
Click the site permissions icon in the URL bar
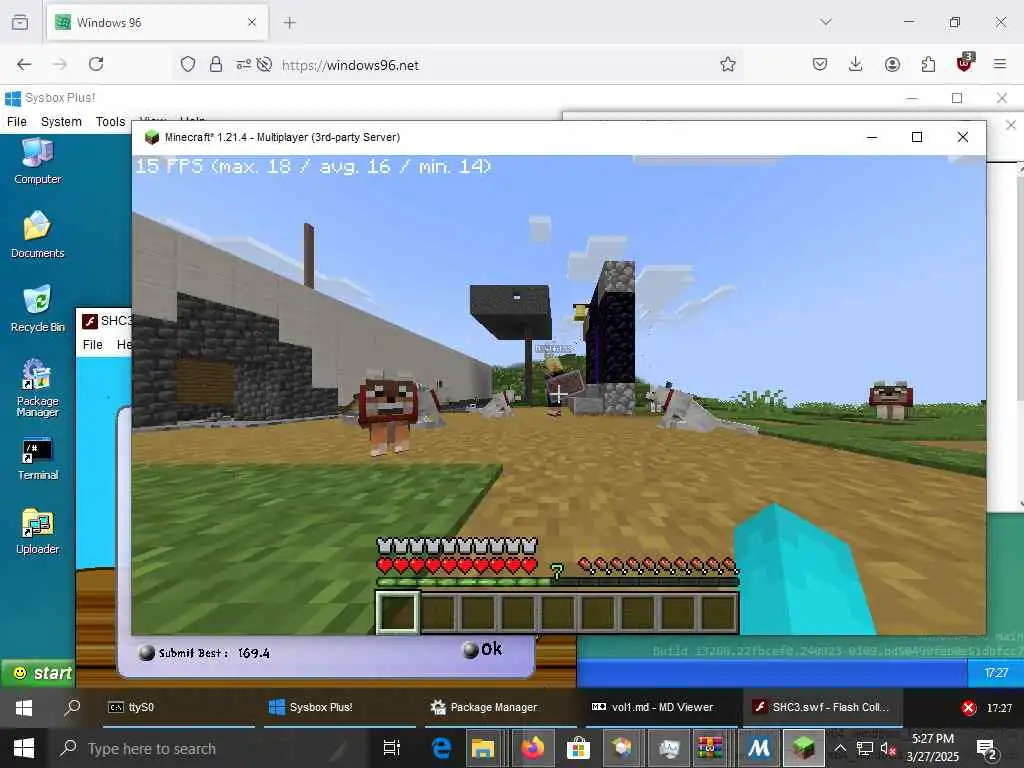[x=243, y=64]
